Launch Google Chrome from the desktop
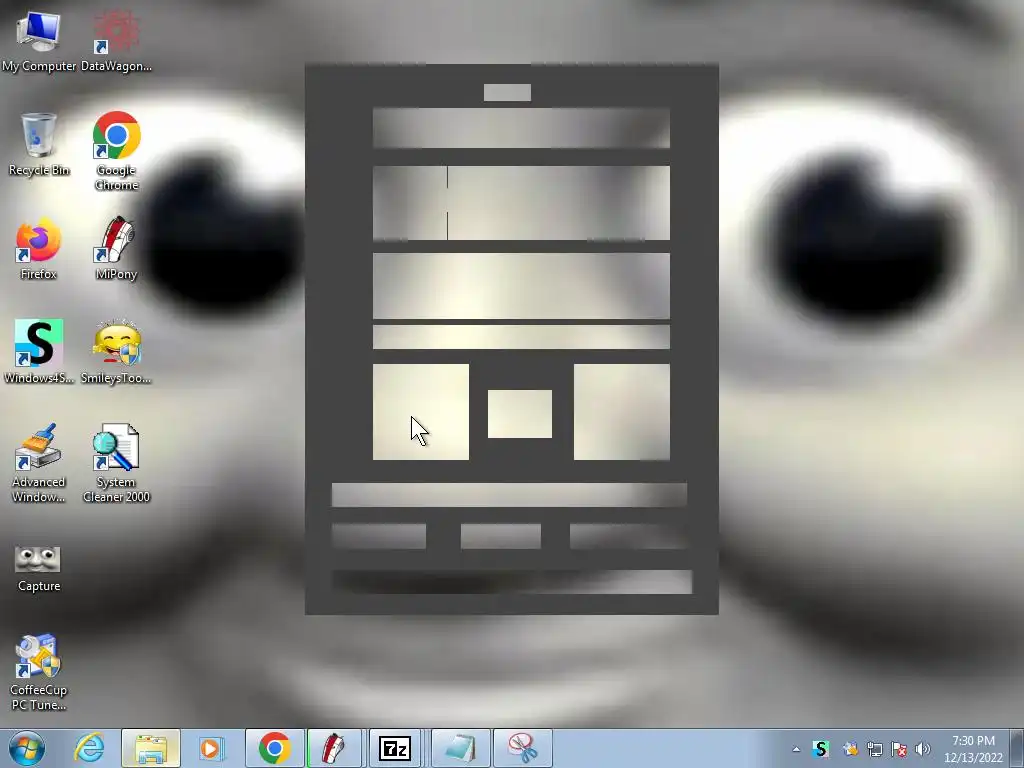The image size is (1024, 768). [x=116, y=151]
